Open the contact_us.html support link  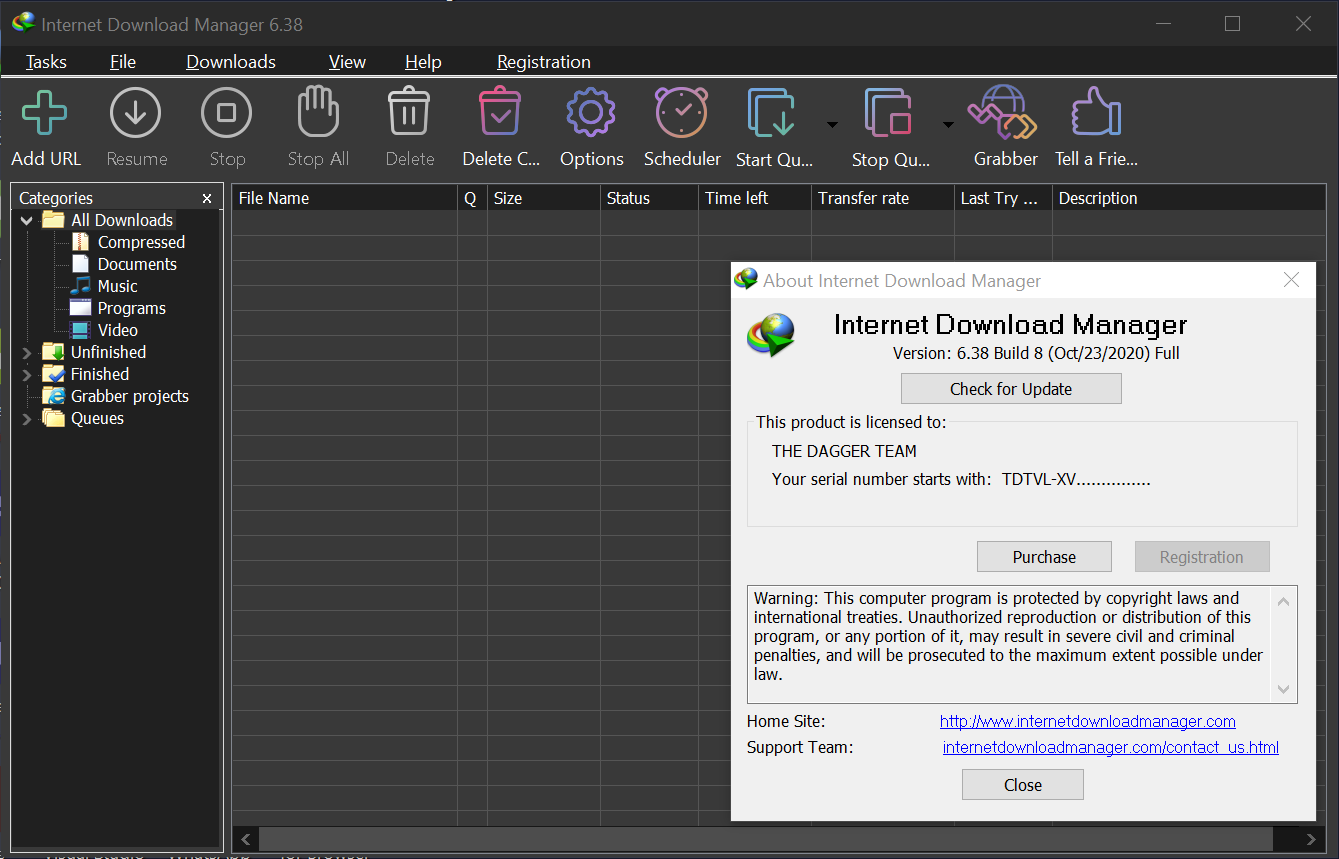pyautogui.click(x=1111, y=747)
